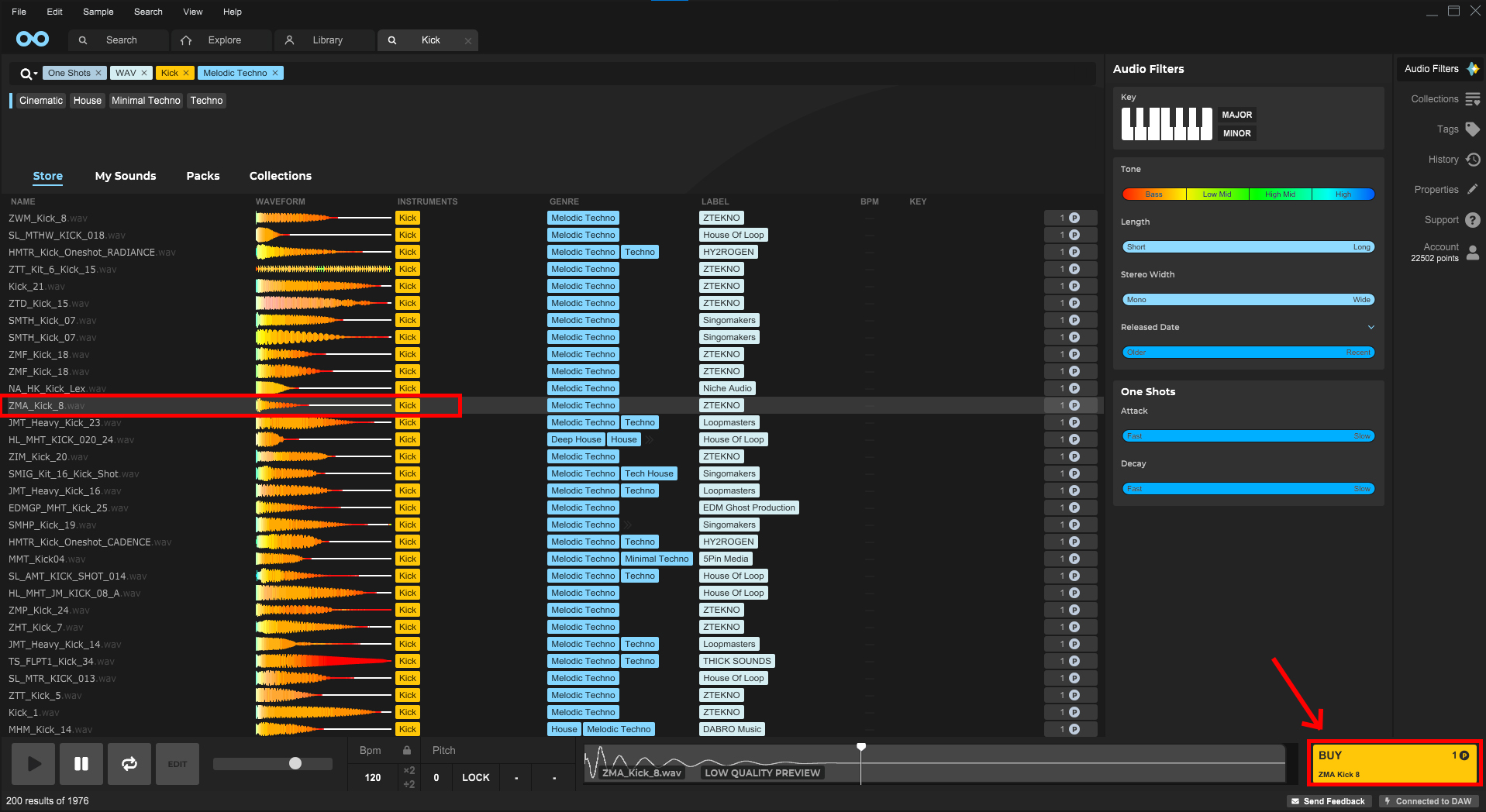Image resolution: width=1486 pixels, height=812 pixels.
Task: Click the preview waveform playhead marker
Action: (861, 747)
